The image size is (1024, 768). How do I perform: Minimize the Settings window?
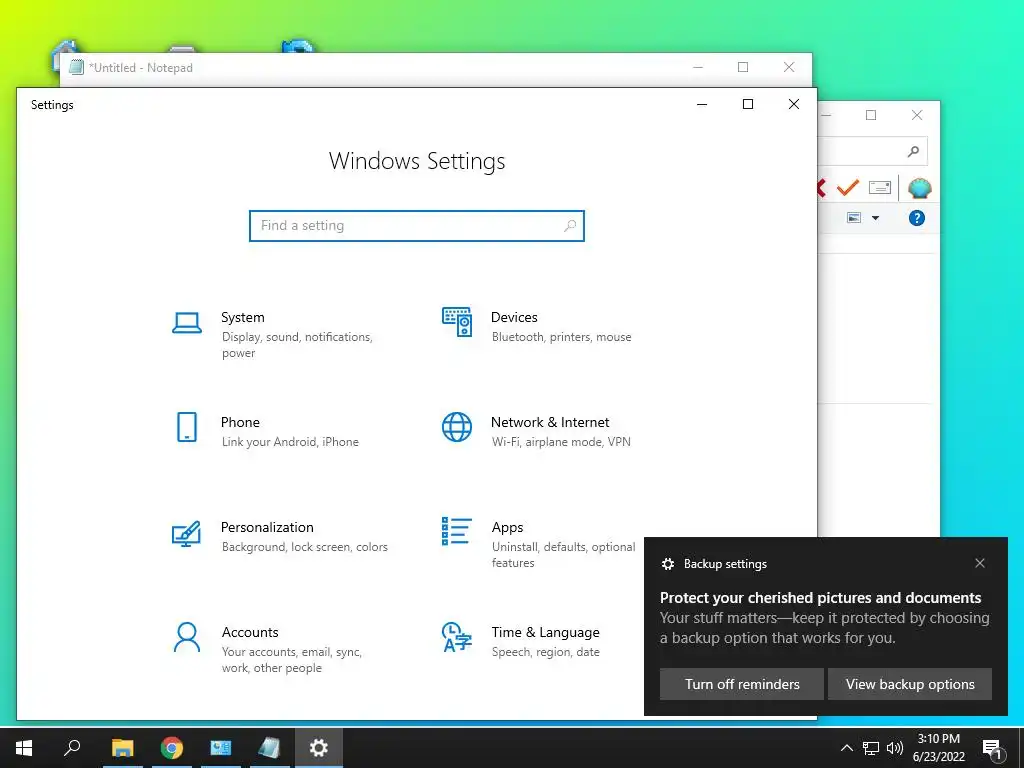[702, 104]
